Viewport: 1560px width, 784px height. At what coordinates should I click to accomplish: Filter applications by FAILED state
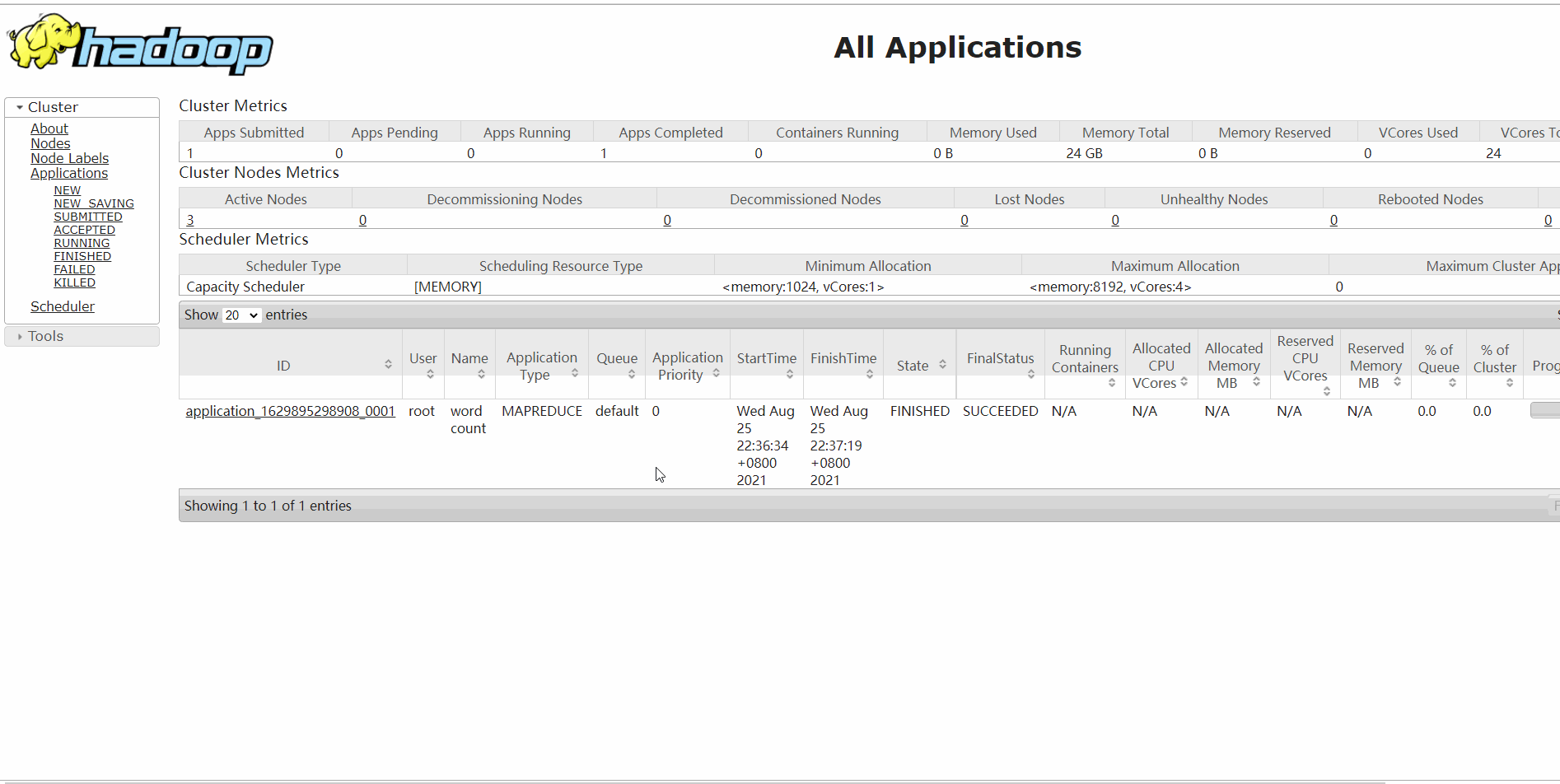[74, 269]
